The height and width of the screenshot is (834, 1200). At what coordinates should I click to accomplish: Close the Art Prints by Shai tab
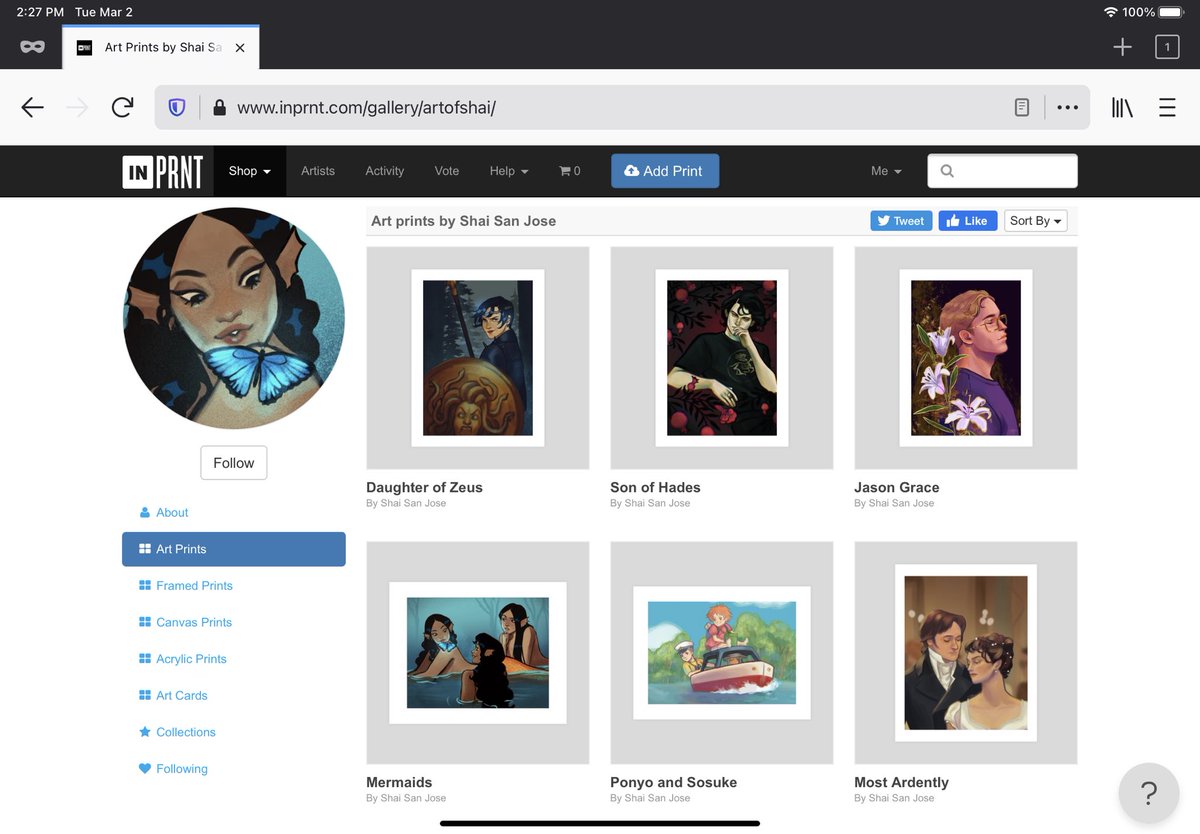coord(240,48)
